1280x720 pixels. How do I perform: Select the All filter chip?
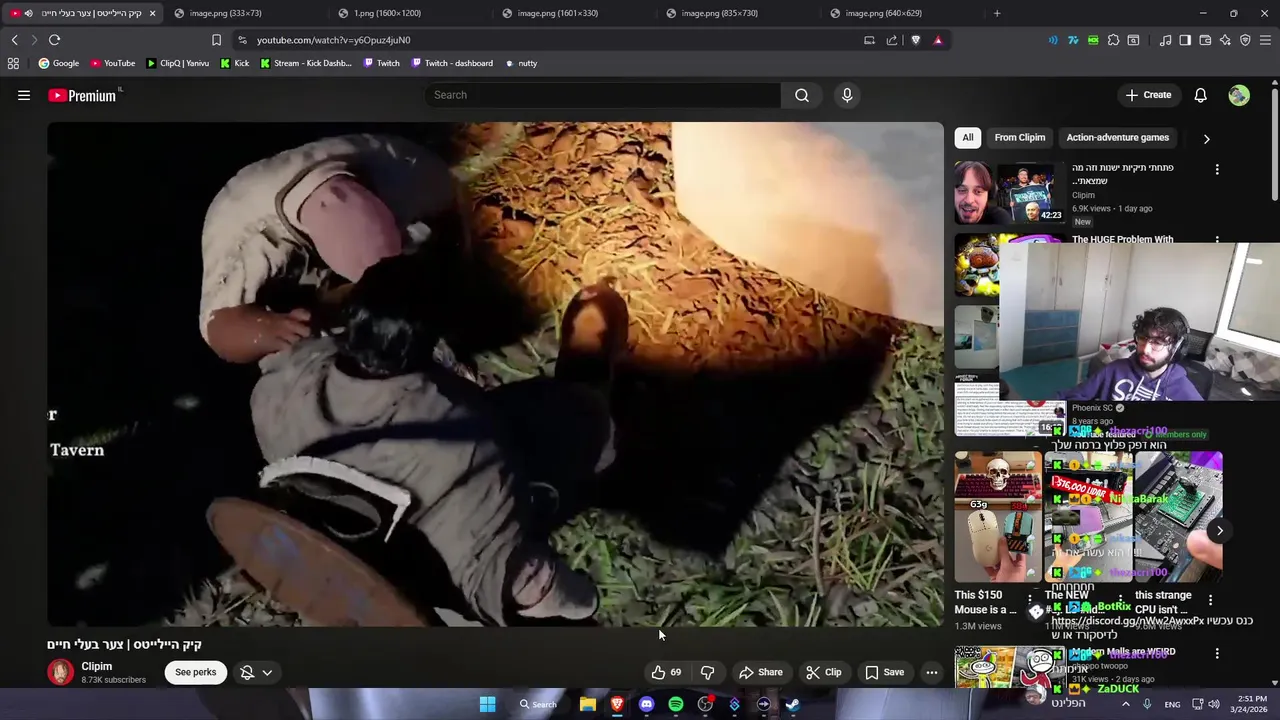tap(967, 138)
